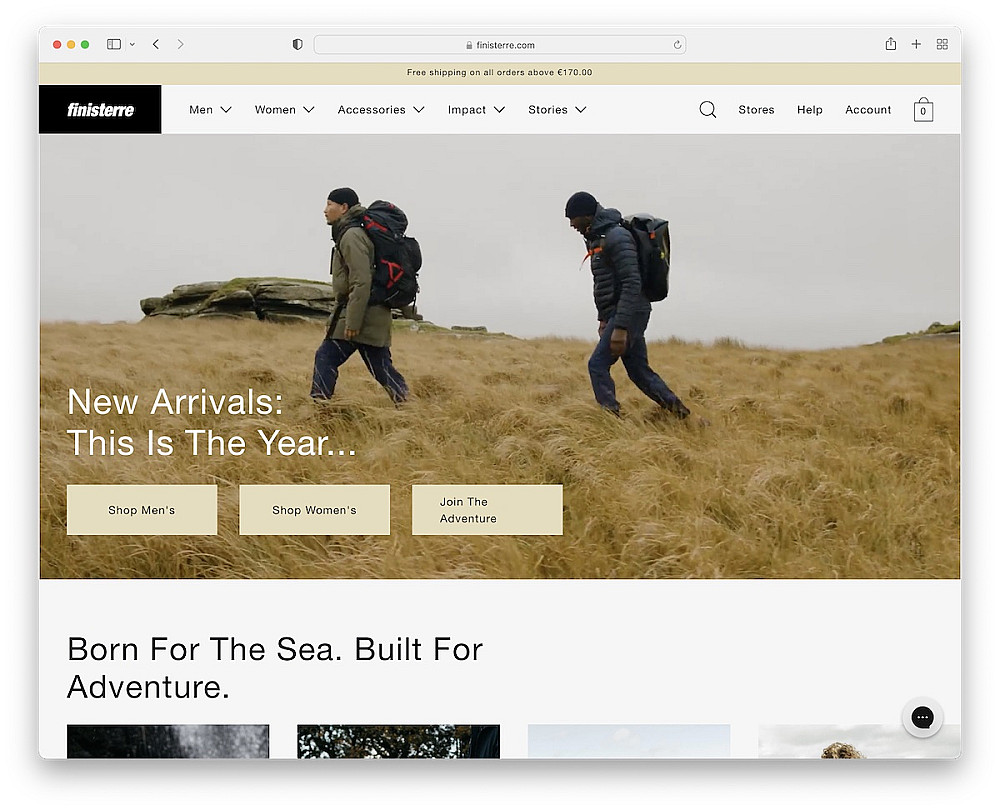Open the Accessories menu
Image resolution: width=1000 pixels, height=810 pixels.
click(371, 110)
